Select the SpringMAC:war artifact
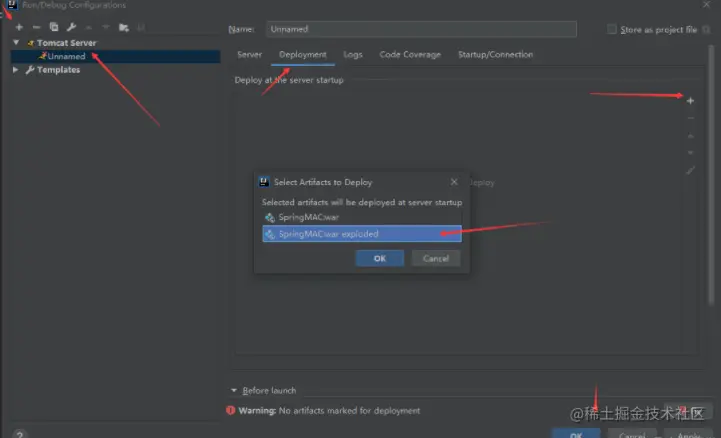Viewport: 721px width, 438px height. tap(362, 217)
